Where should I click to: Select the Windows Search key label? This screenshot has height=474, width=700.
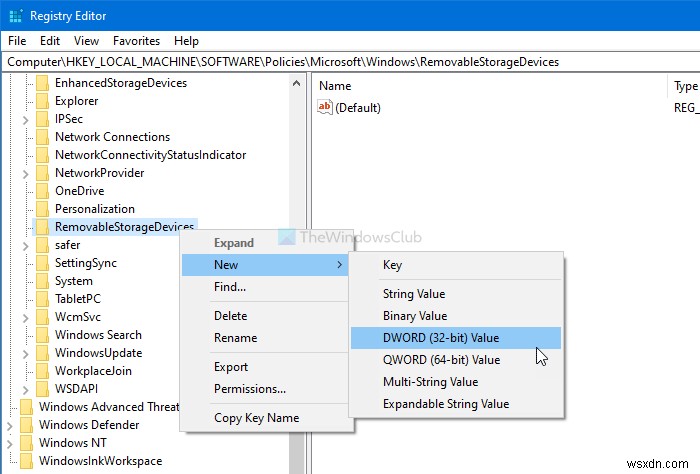pos(98,335)
